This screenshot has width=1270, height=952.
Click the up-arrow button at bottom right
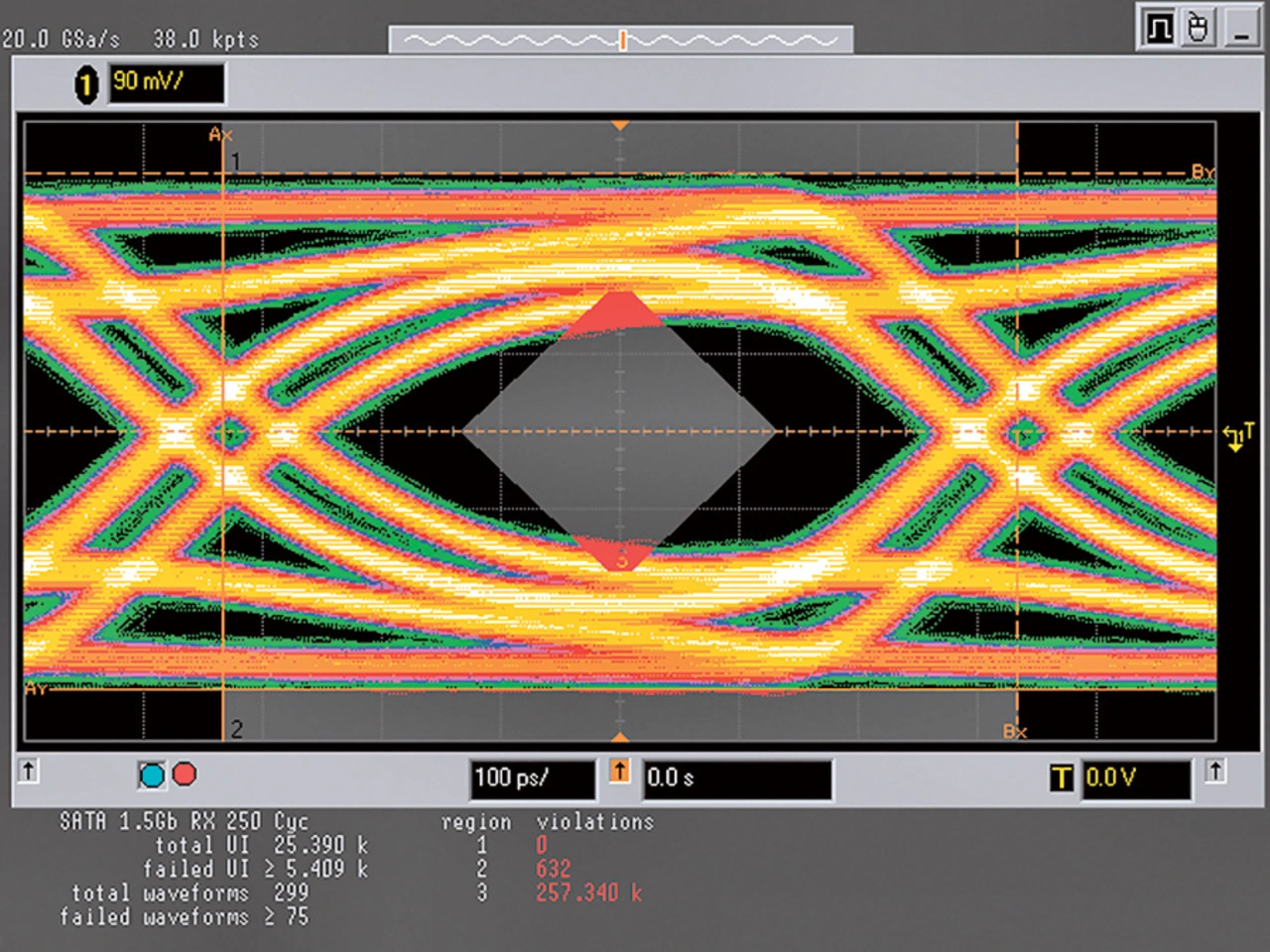click(x=1215, y=771)
